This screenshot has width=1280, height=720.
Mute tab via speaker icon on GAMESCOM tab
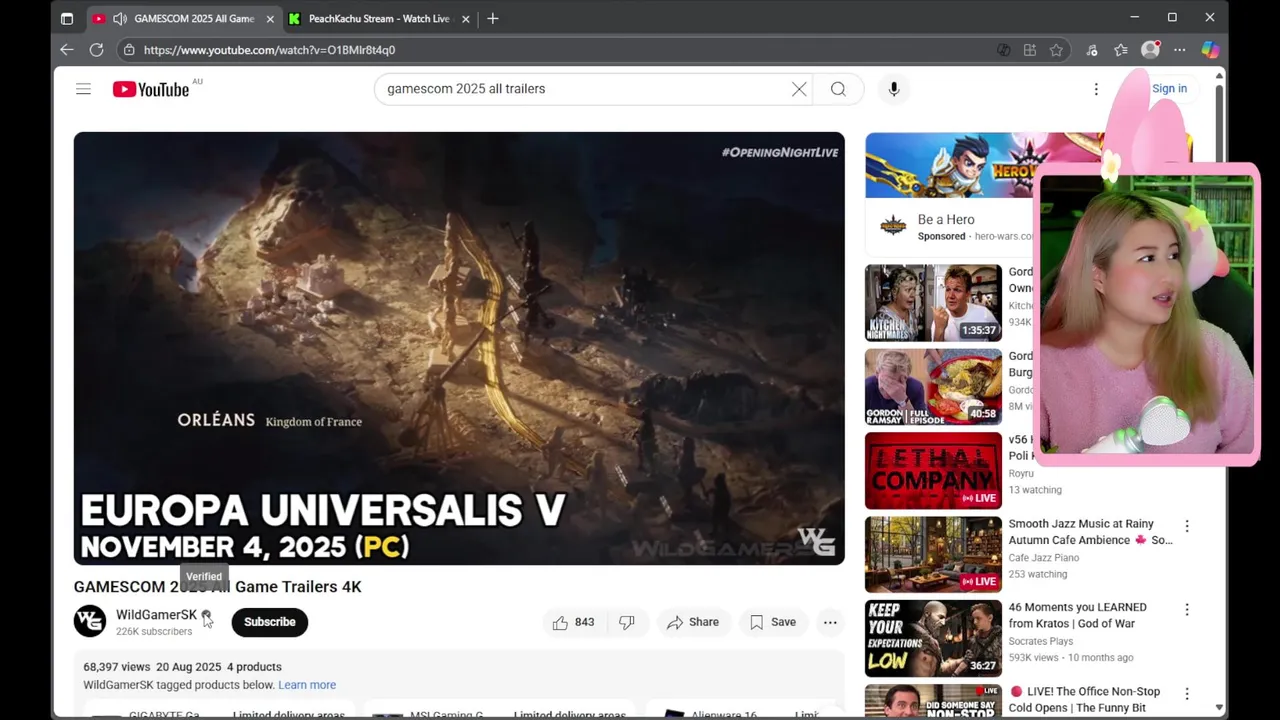120,18
